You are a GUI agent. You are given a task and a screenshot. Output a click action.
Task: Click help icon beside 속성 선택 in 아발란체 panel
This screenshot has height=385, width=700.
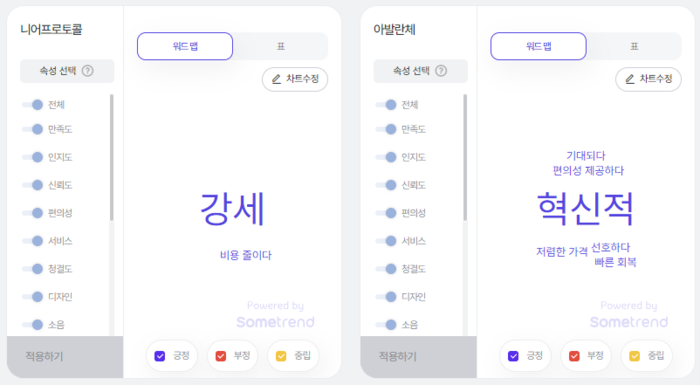tap(441, 71)
